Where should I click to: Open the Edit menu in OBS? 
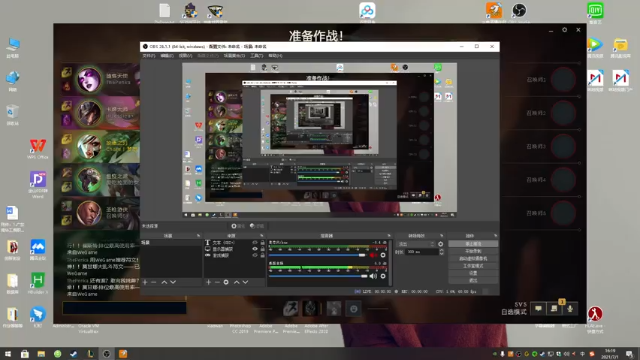[x=167, y=56]
